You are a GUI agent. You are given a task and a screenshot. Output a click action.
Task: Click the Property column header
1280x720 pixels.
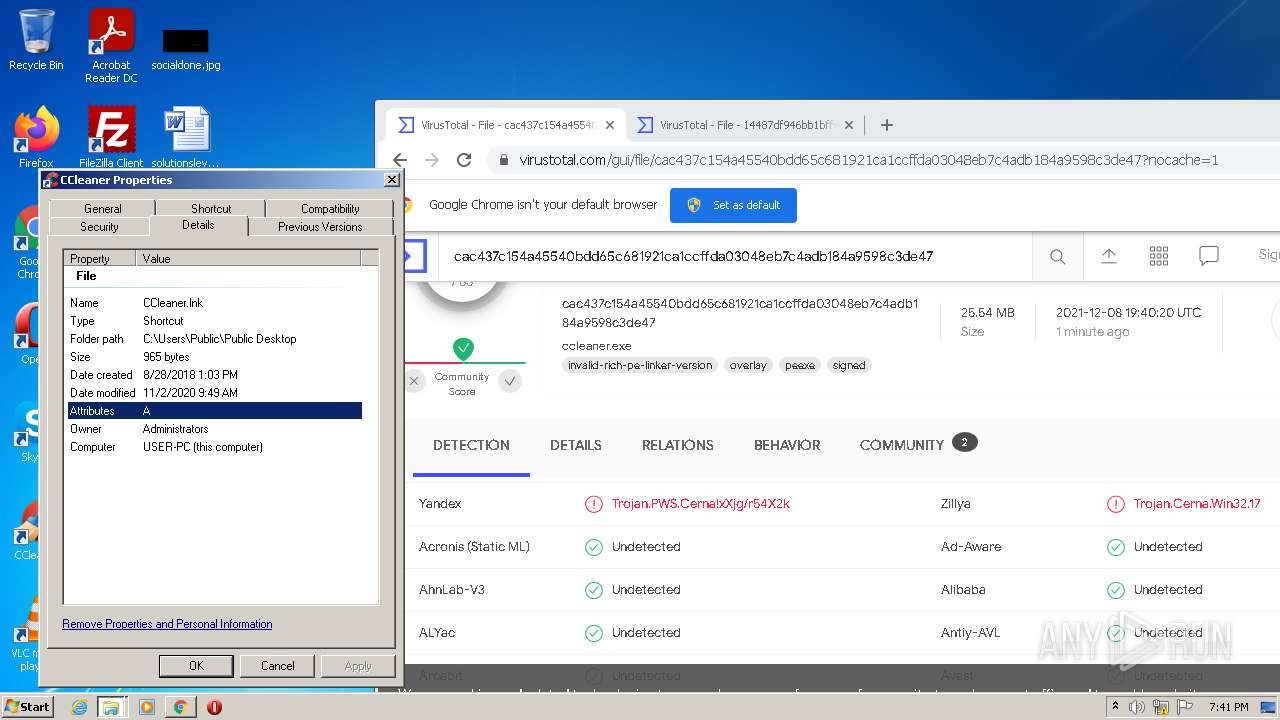100,258
